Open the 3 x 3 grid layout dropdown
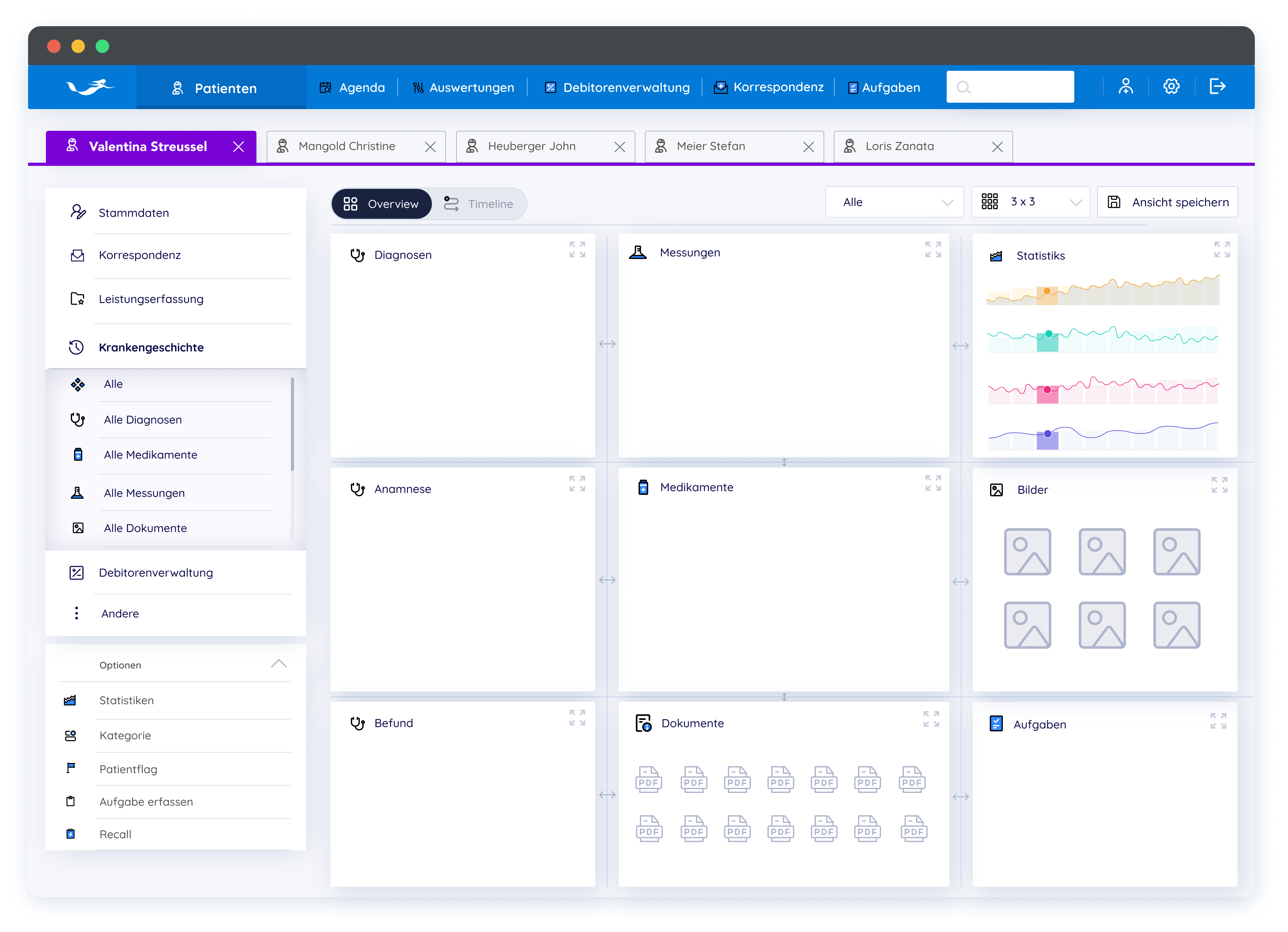The image size is (1288, 932). (1030, 202)
